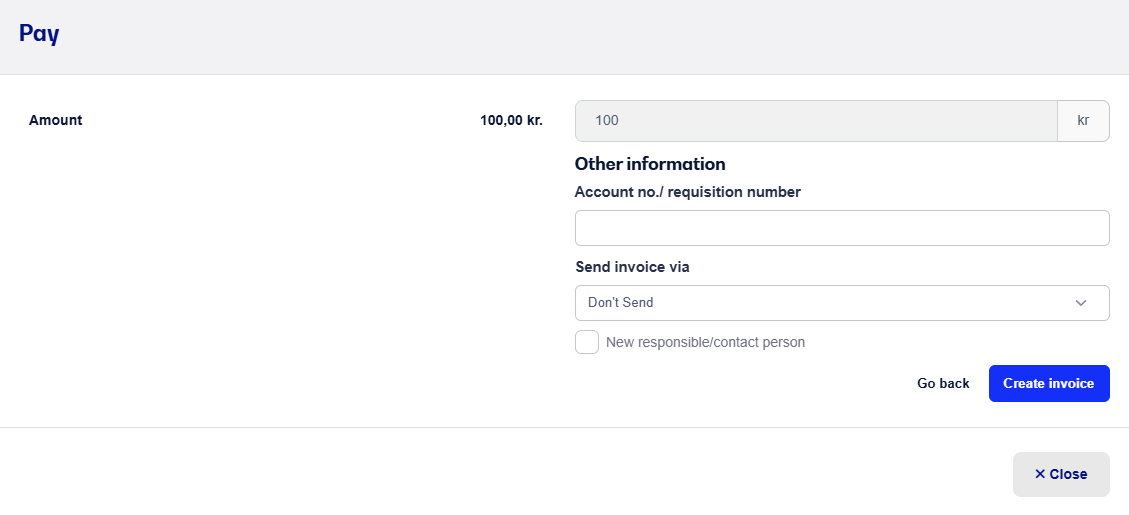Click the kr currency suffix box

tap(1083, 121)
